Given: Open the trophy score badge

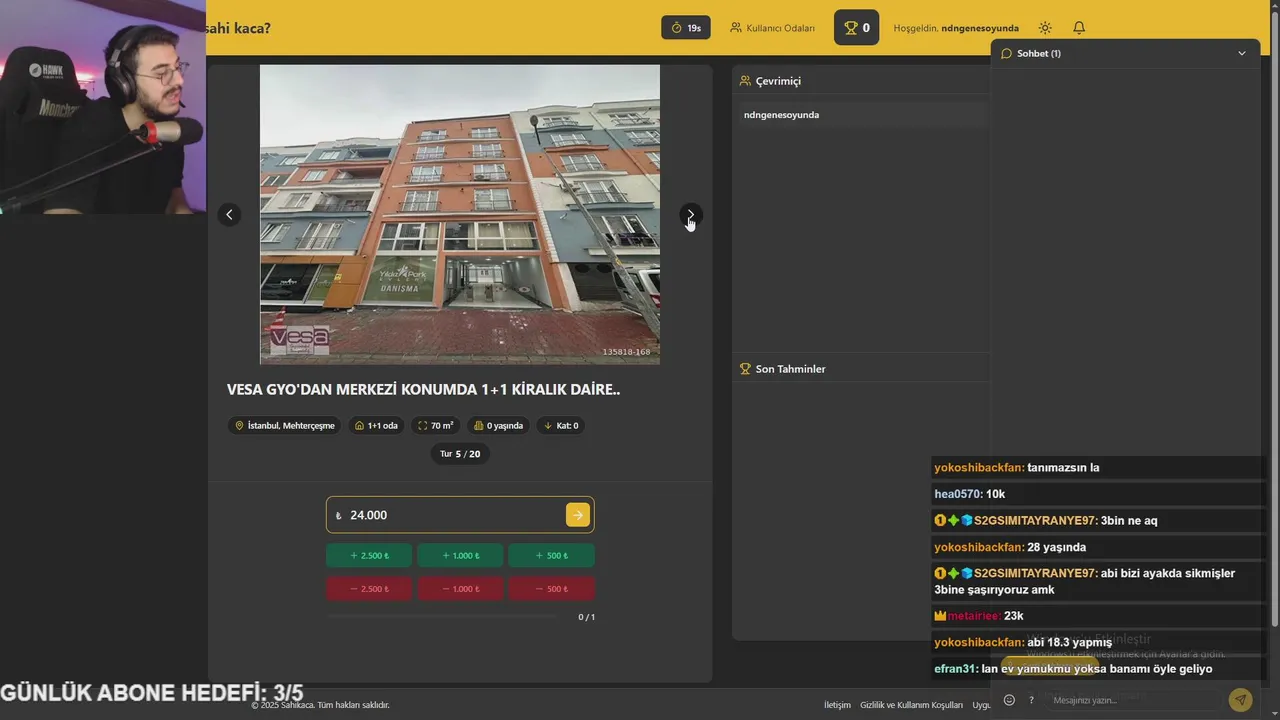Looking at the screenshot, I should point(857,28).
